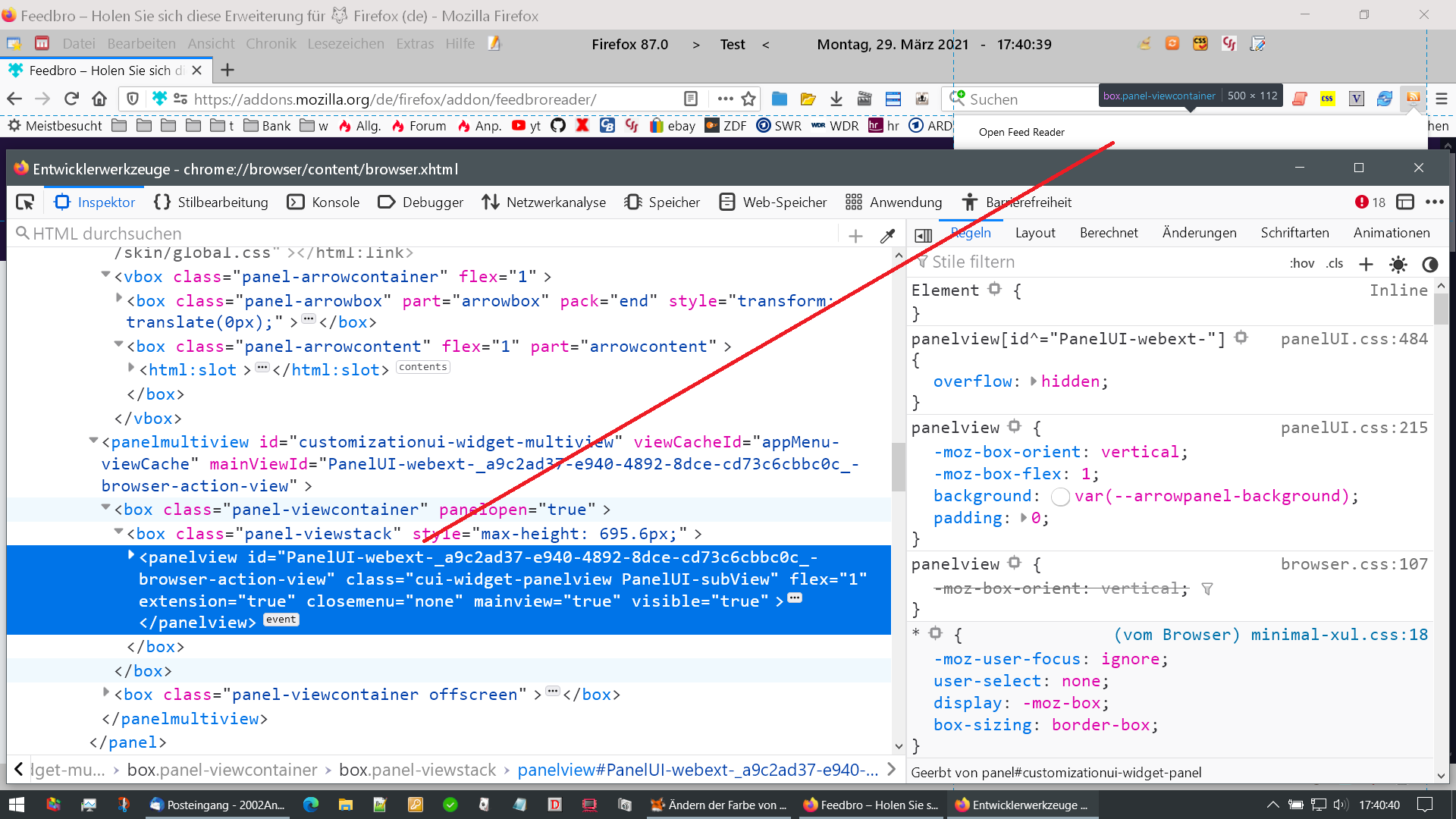This screenshot has height=819, width=1456.
Task: Toggle the three-pane inspector sidebar icon
Action: pos(923,235)
